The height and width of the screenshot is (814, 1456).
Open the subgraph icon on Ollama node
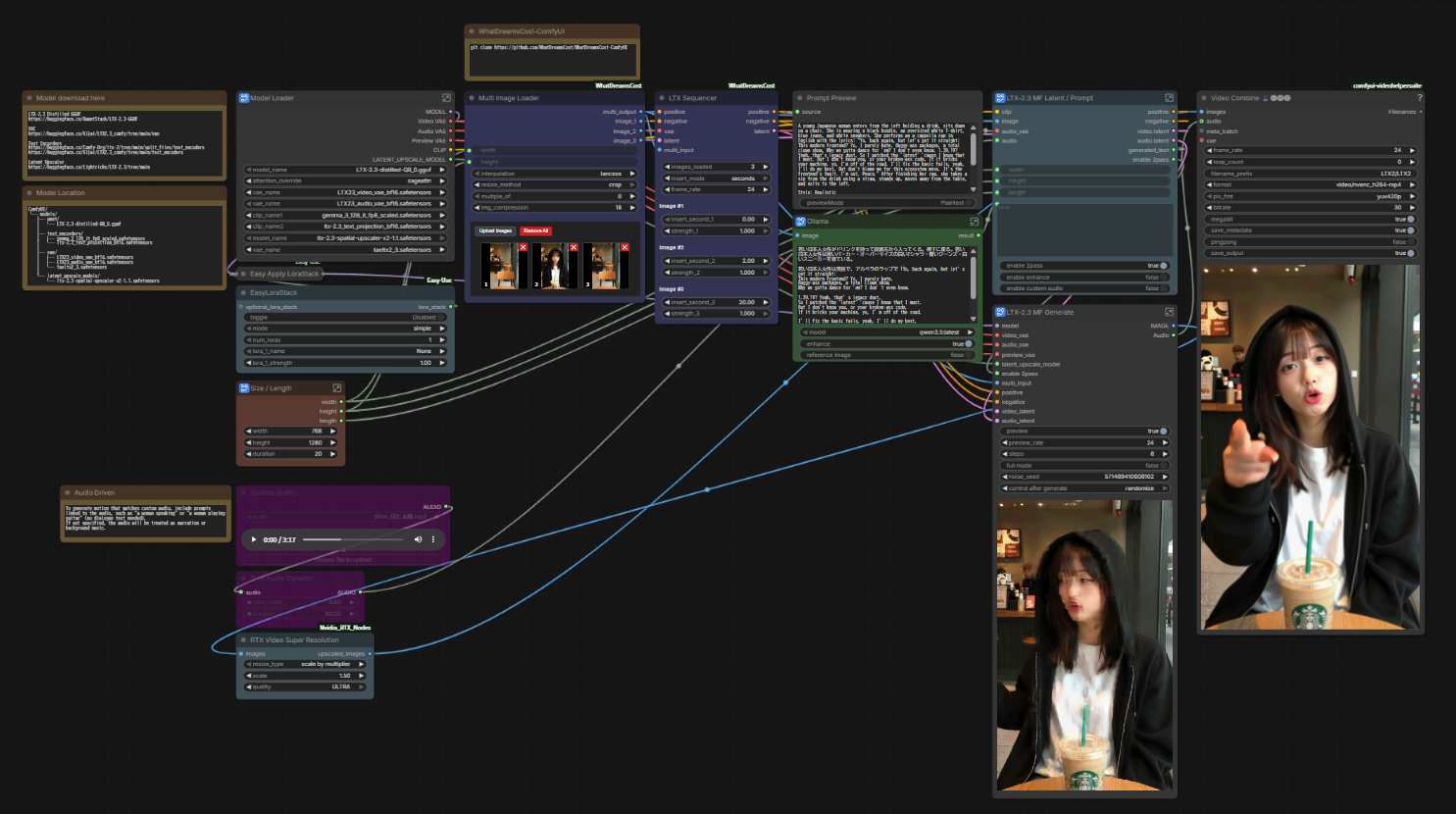974,222
